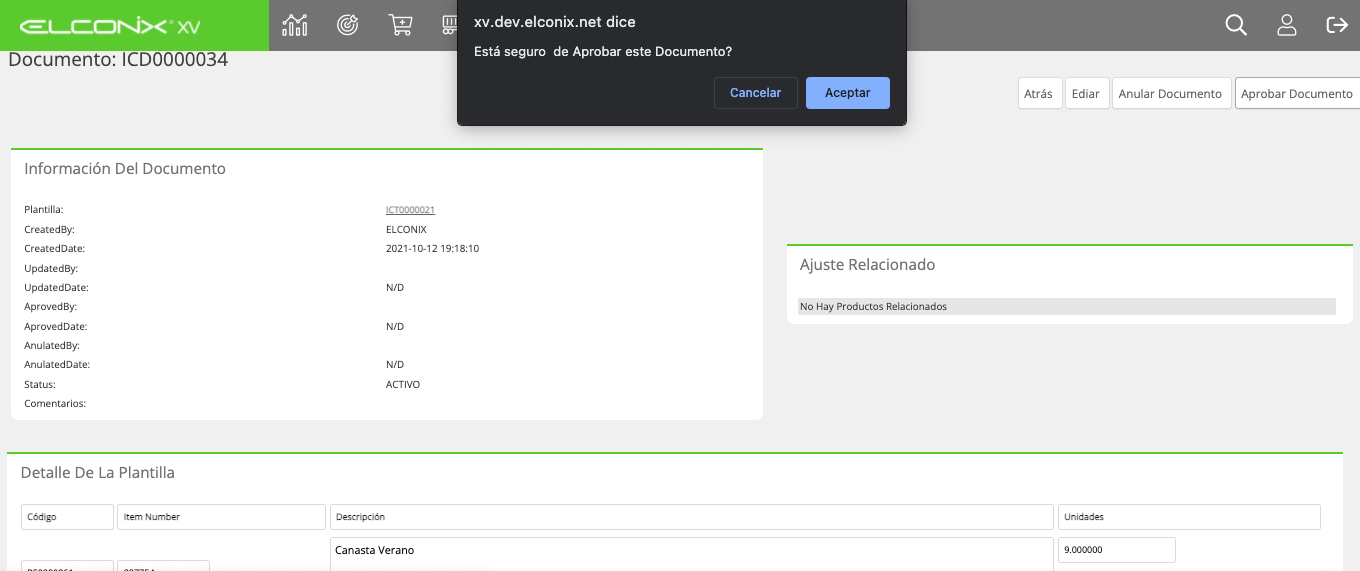Click the 'Plantilla:' label
The image size is (1360, 571).
(x=44, y=210)
